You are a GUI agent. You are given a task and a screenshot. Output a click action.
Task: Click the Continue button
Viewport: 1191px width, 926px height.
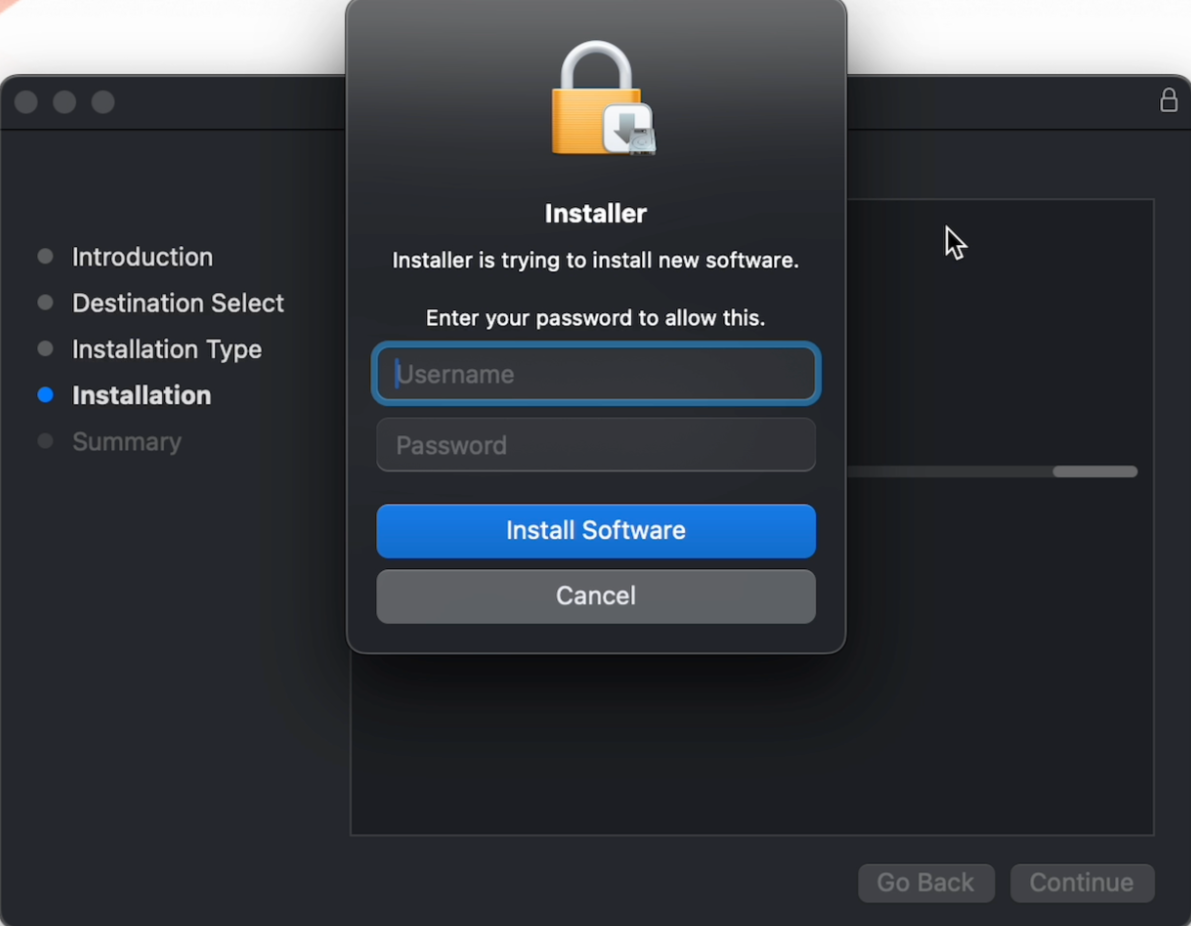pyautogui.click(x=1082, y=883)
